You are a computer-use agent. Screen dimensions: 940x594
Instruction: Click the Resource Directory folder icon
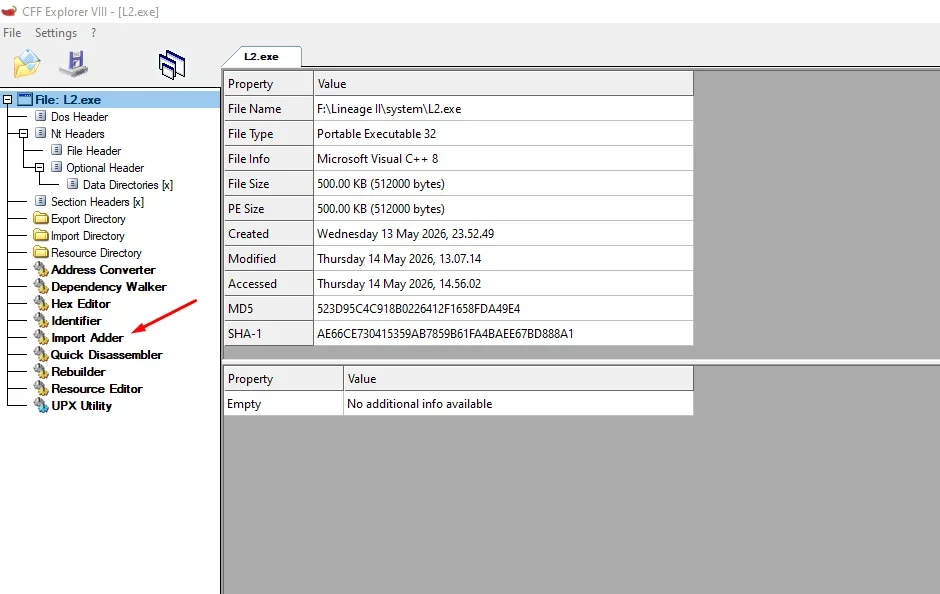(41, 252)
